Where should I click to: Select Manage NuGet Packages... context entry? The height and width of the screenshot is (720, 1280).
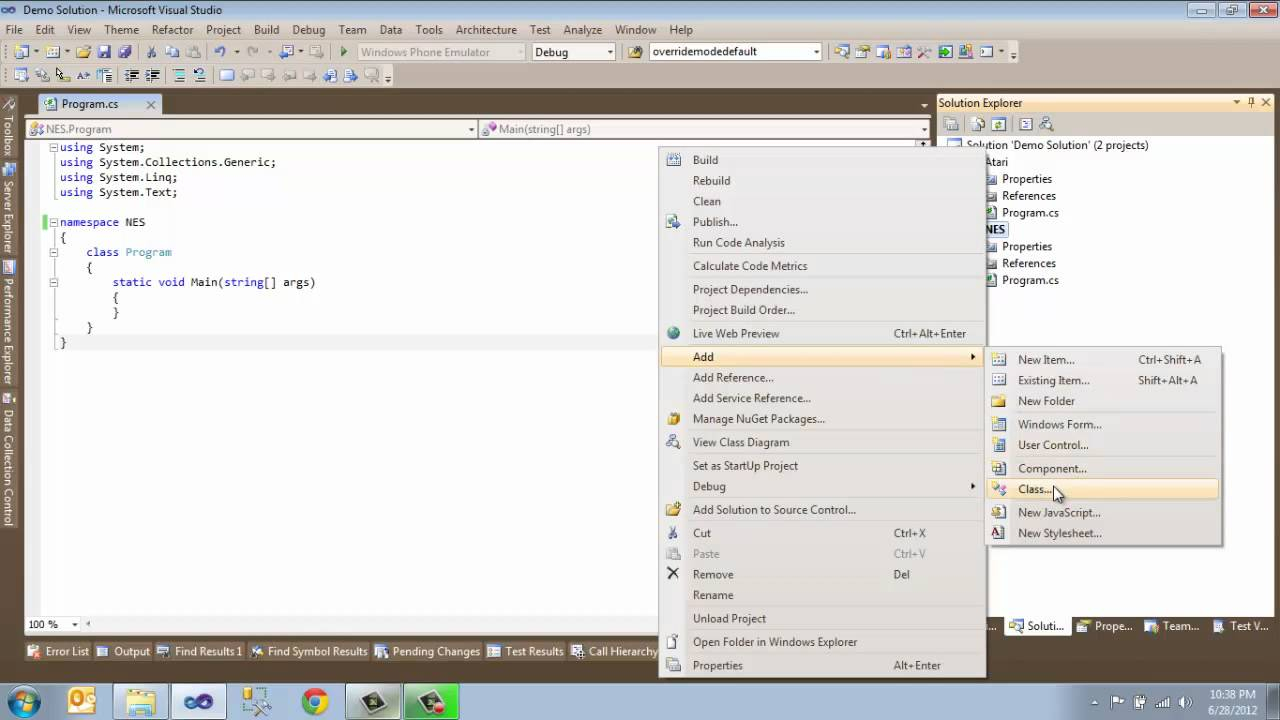822,419
